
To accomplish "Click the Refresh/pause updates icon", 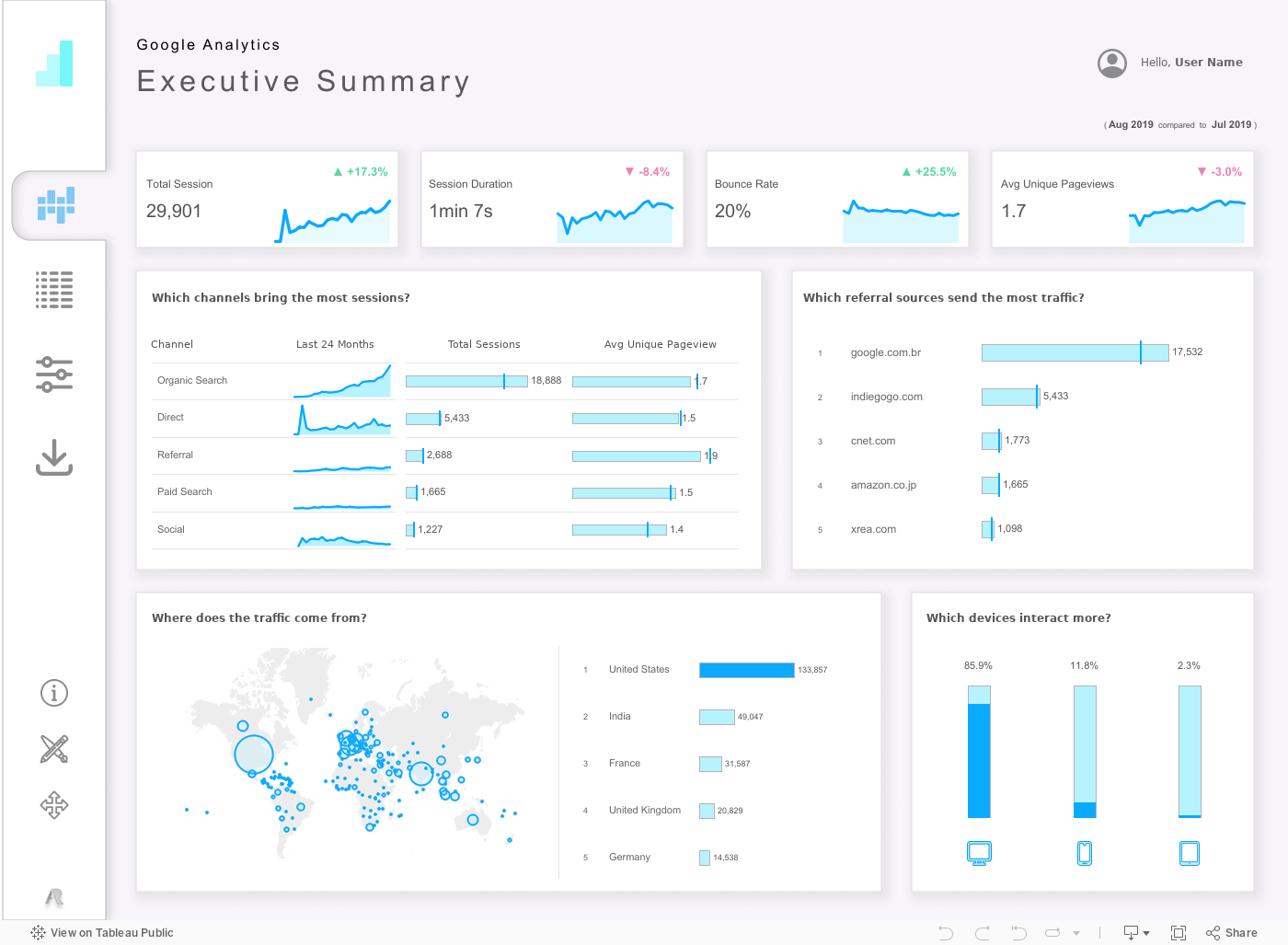I will (1053, 932).
